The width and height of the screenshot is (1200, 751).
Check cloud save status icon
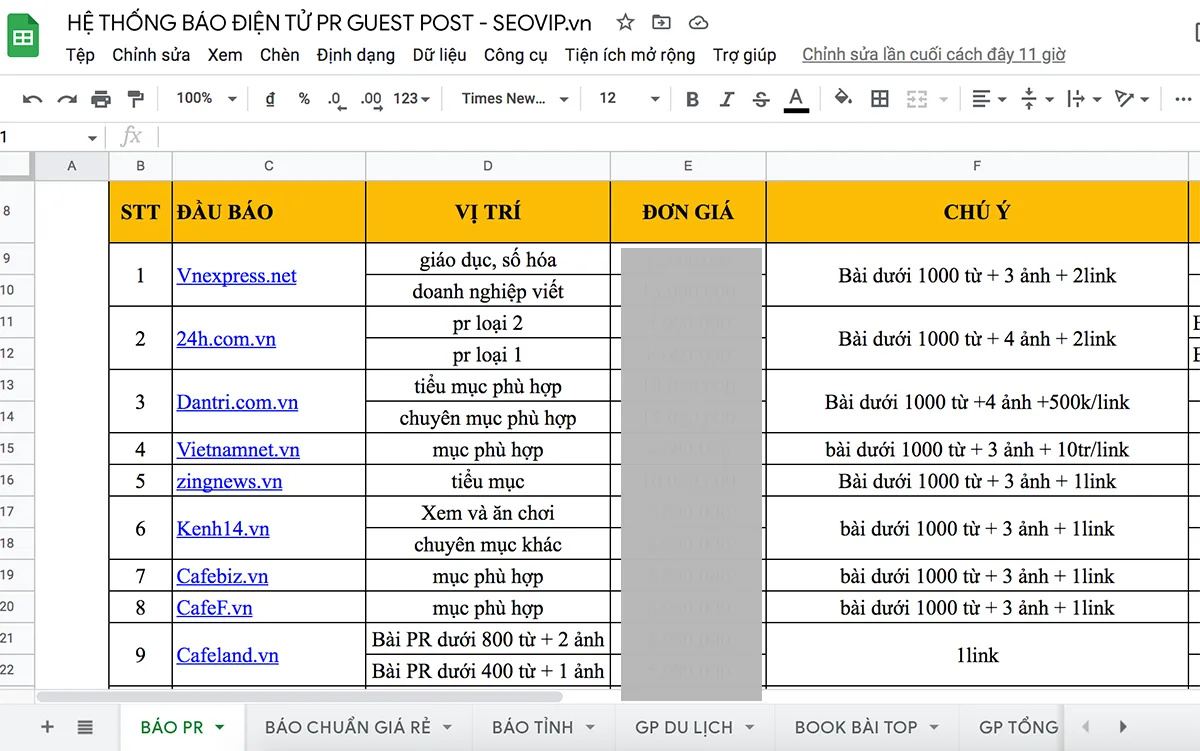click(x=699, y=22)
